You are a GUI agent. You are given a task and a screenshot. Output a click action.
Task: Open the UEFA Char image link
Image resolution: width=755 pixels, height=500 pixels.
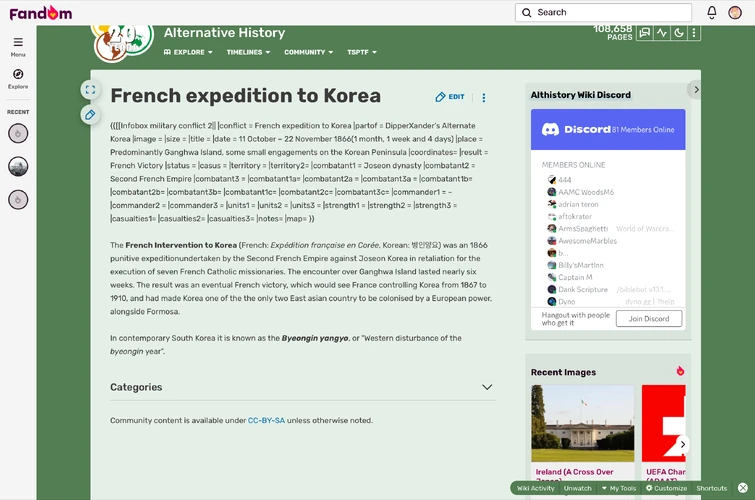coord(665,472)
